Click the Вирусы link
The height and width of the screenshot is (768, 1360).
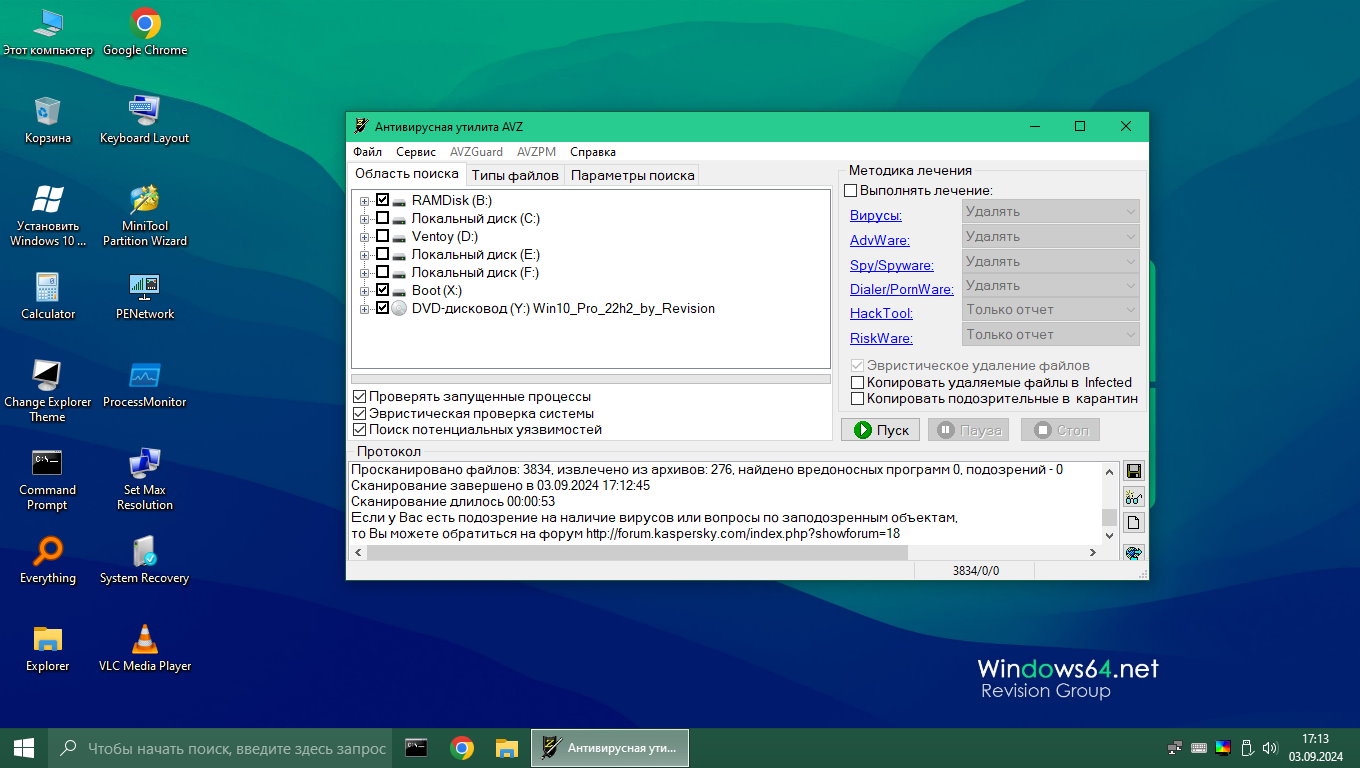(x=875, y=215)
